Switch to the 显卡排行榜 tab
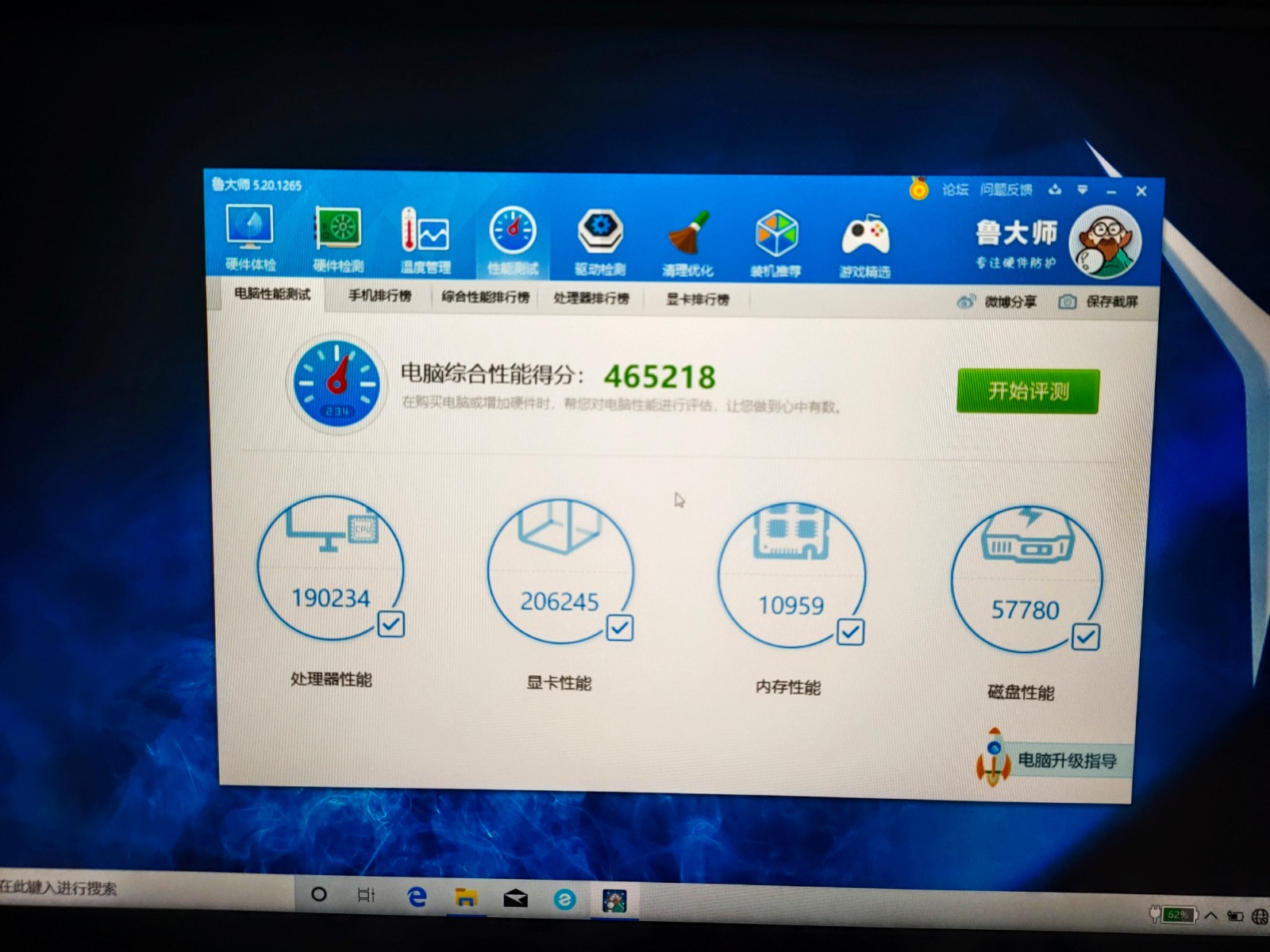The width and height of the screenshot is (1270, 952). point(698,299)
